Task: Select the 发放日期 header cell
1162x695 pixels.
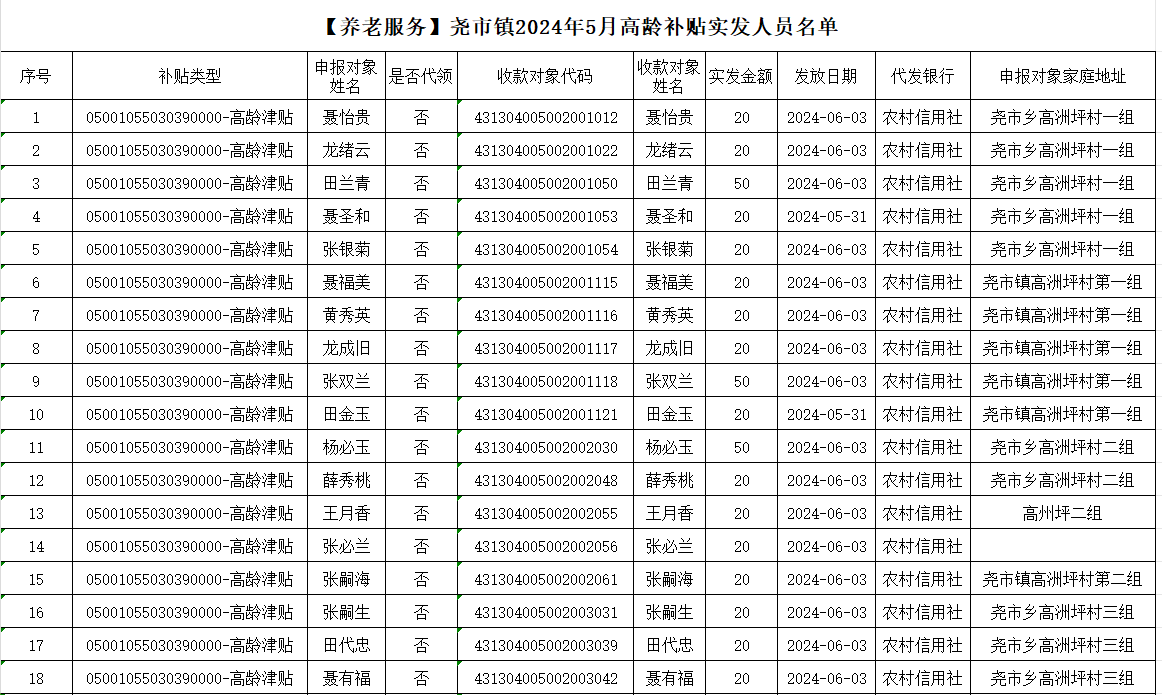Action: [x=826, y=76]
